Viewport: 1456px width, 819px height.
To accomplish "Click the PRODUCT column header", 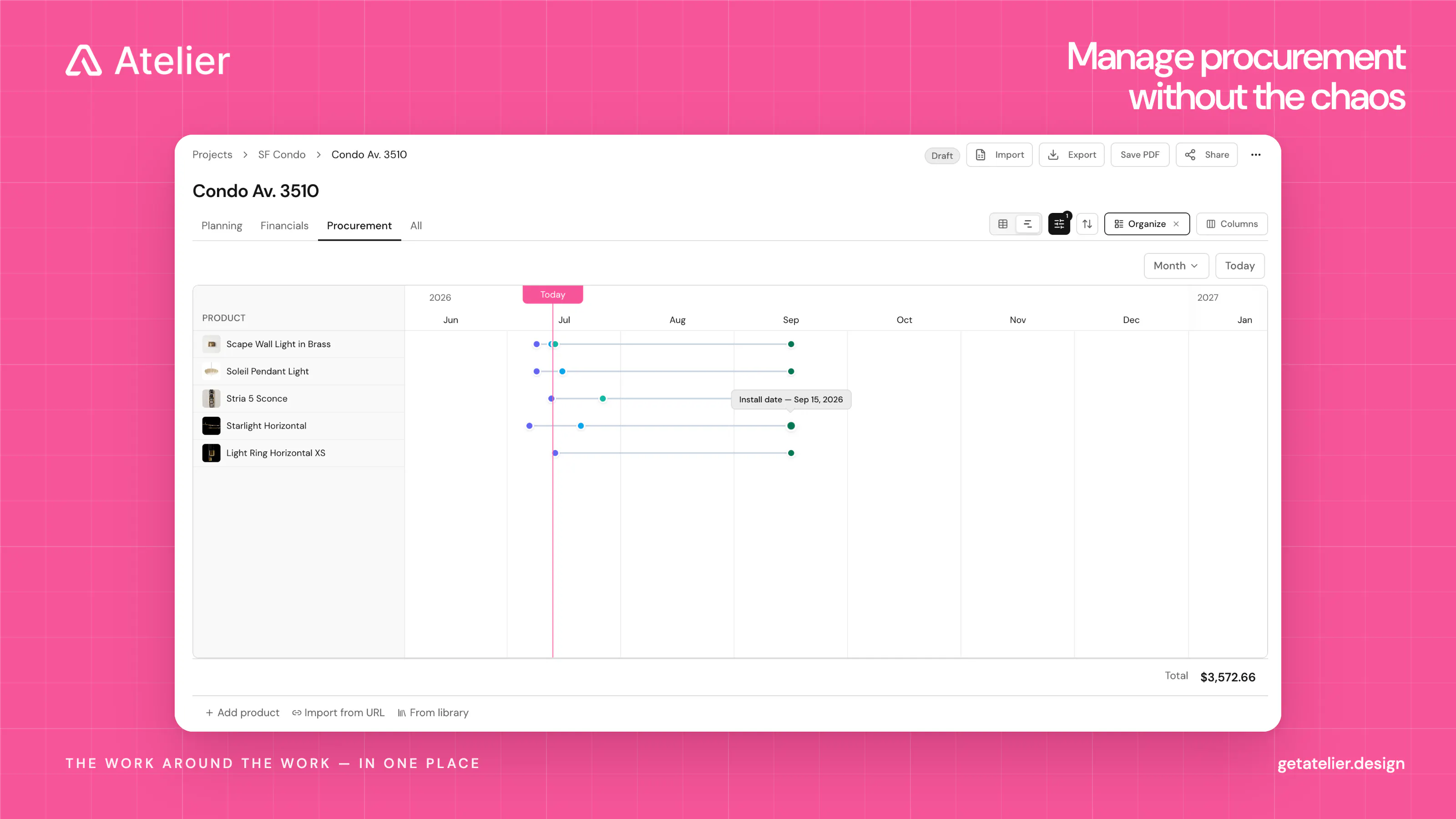I will coord(224,318).
